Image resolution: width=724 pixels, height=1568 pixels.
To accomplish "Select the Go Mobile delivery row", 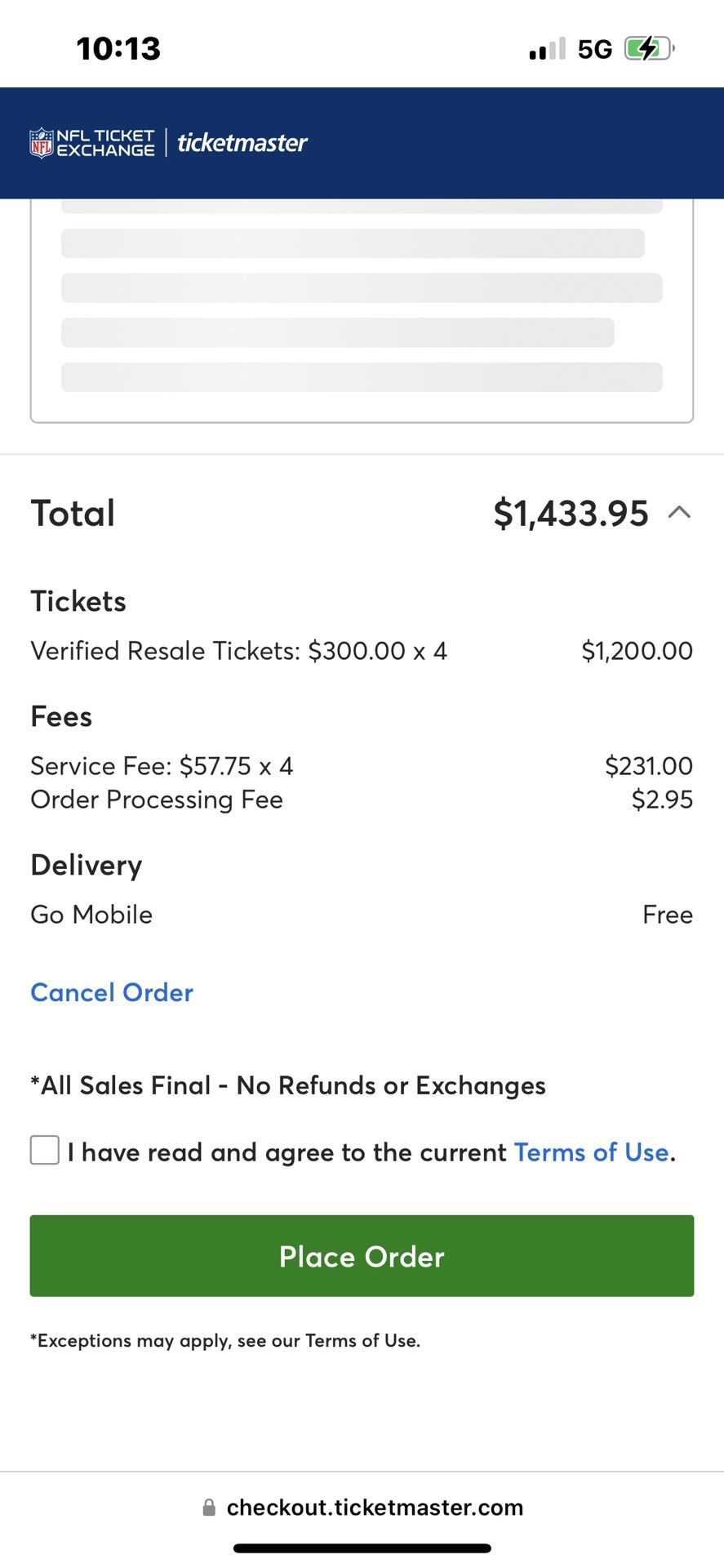I will 91,914.
